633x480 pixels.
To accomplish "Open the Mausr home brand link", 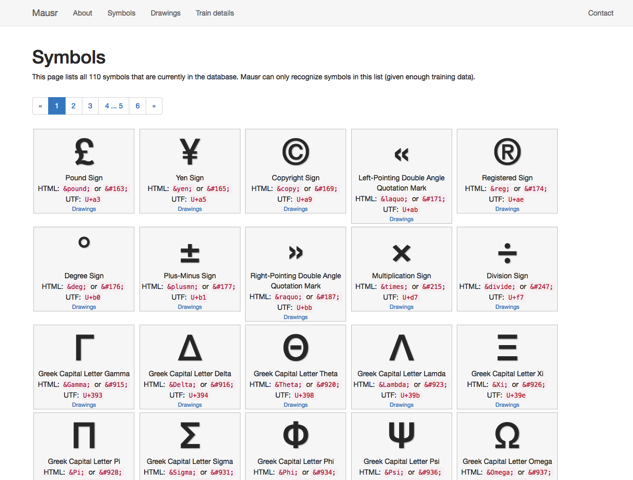I will click(45, 13).
